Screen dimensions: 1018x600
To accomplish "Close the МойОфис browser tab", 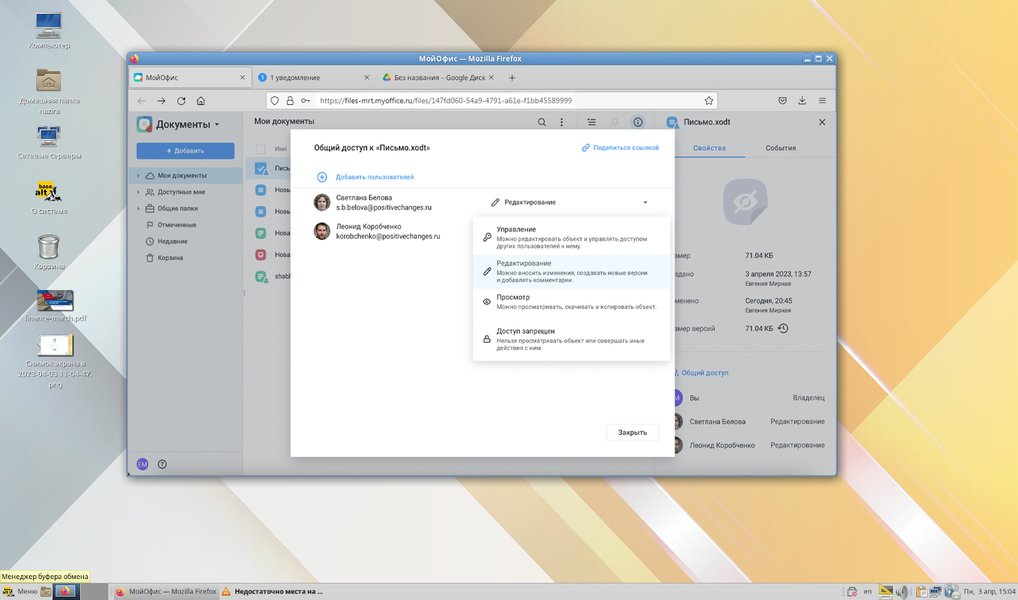I will point(242,77).
